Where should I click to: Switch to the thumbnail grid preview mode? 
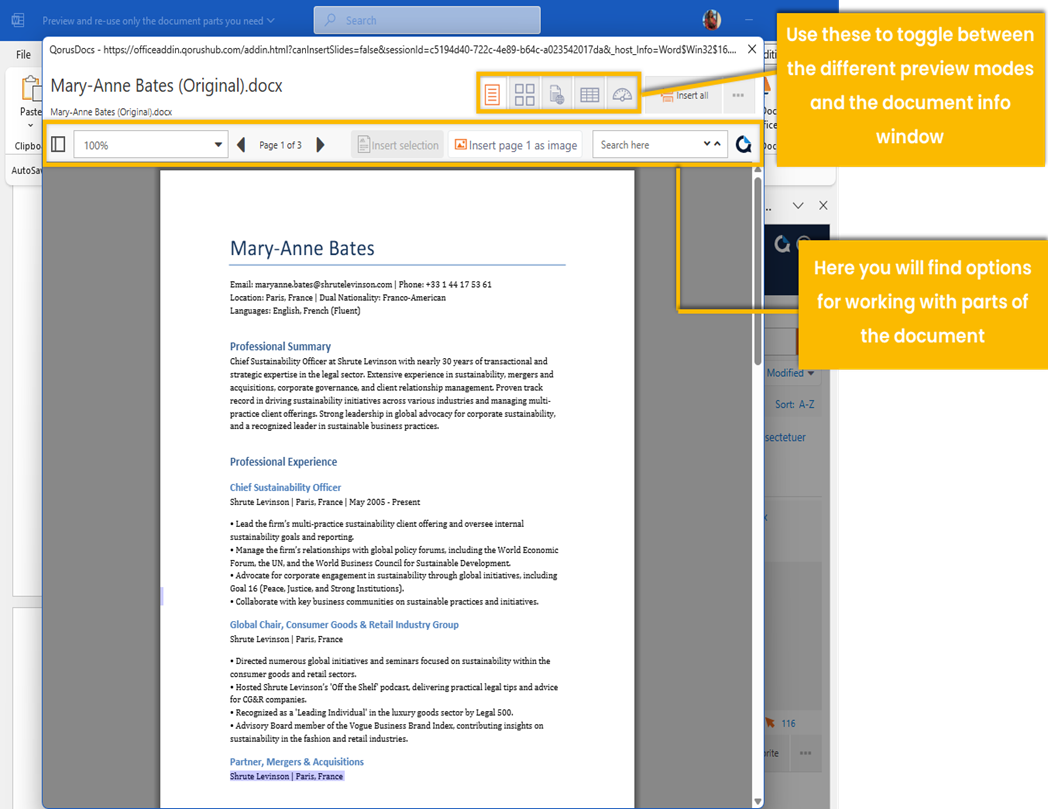tap(525, 95)
